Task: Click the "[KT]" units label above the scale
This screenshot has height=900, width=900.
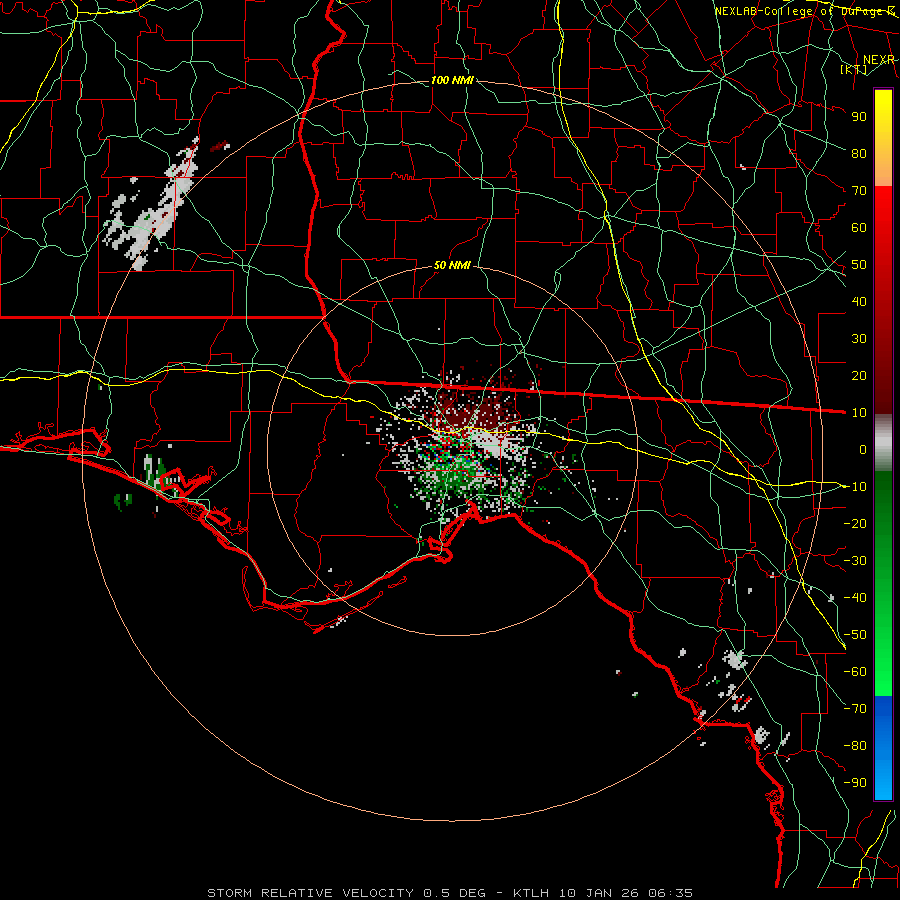Action: click(854, 69)
